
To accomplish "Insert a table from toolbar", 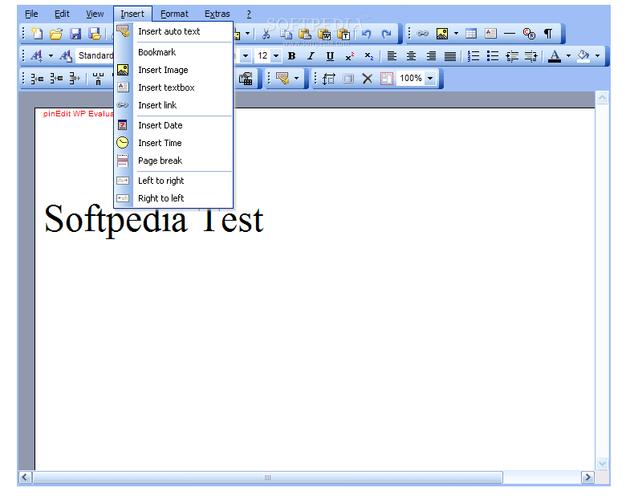I will (x=471, y=34).
